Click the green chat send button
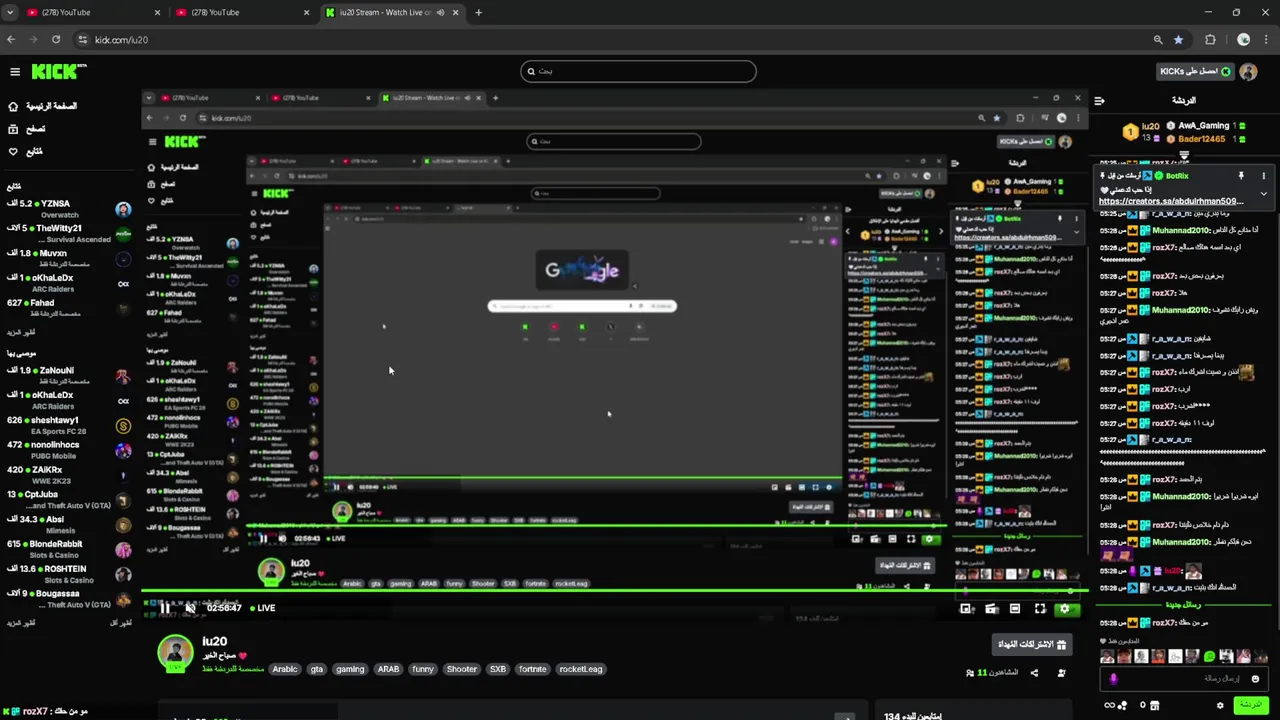 coord(1250,705)
